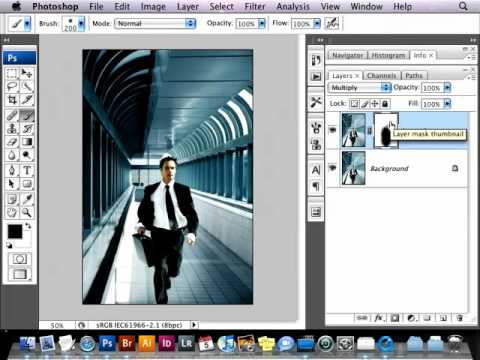Open the layer Fill slider arrow

pos(447,104)
